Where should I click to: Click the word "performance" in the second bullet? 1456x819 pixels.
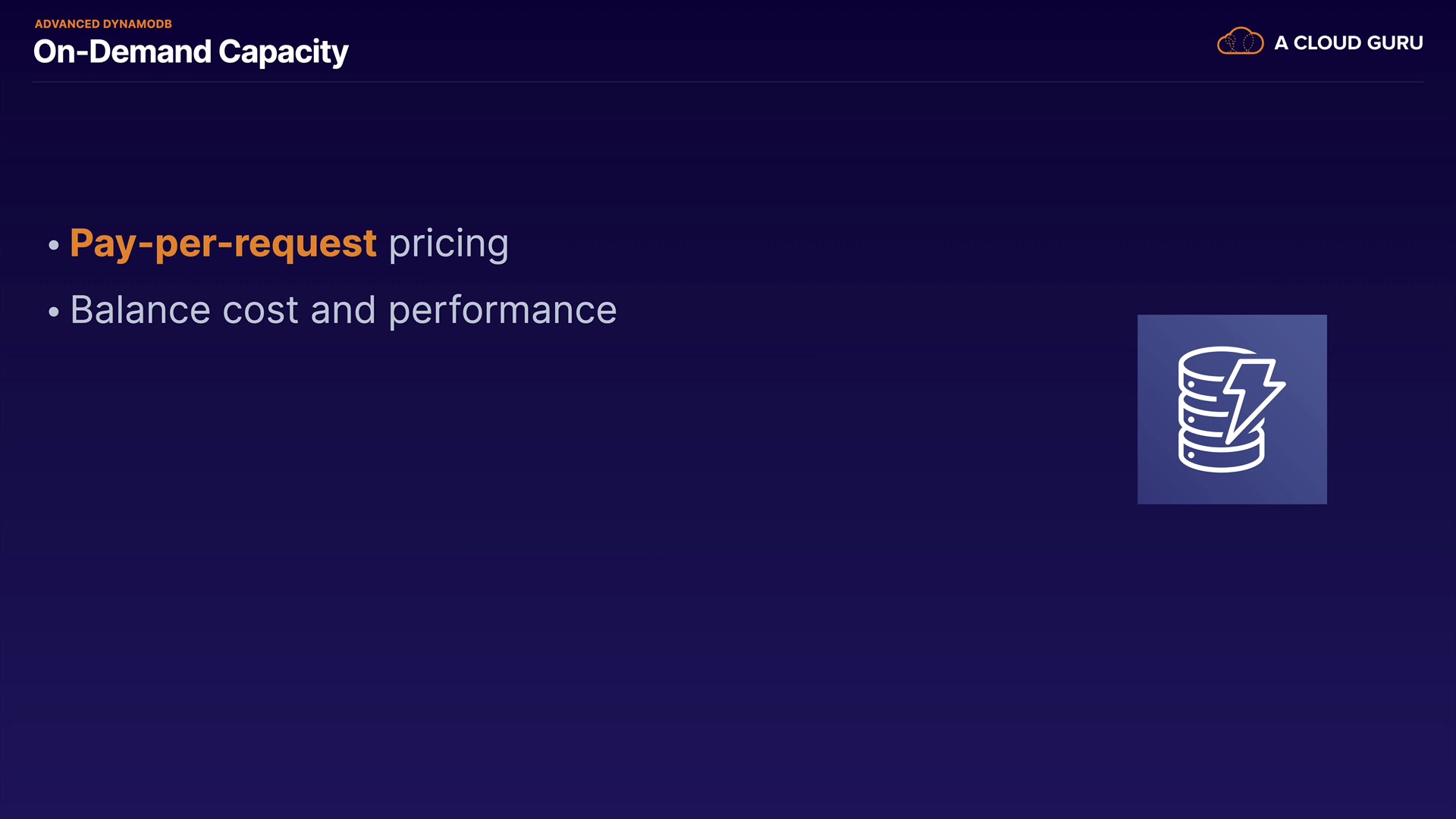[x=502, y=310]
